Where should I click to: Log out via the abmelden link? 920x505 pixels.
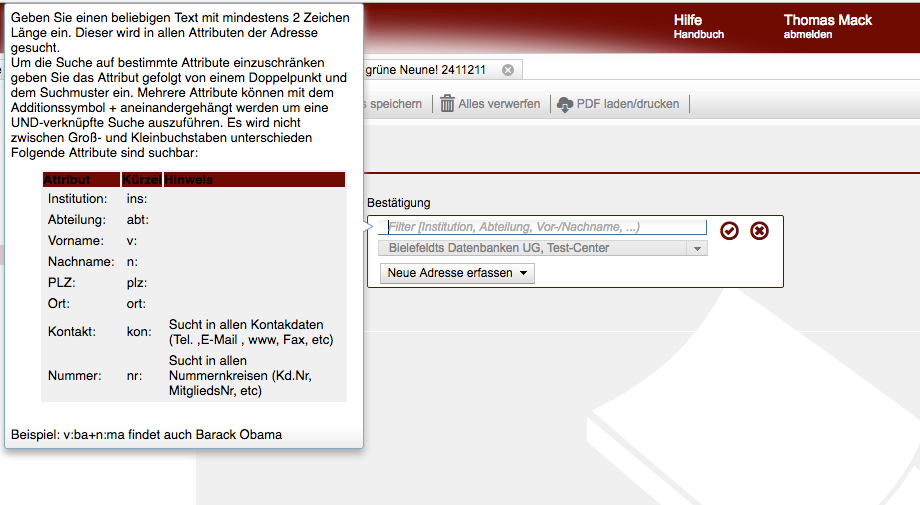pyautogui.click(x=808, y=35)
